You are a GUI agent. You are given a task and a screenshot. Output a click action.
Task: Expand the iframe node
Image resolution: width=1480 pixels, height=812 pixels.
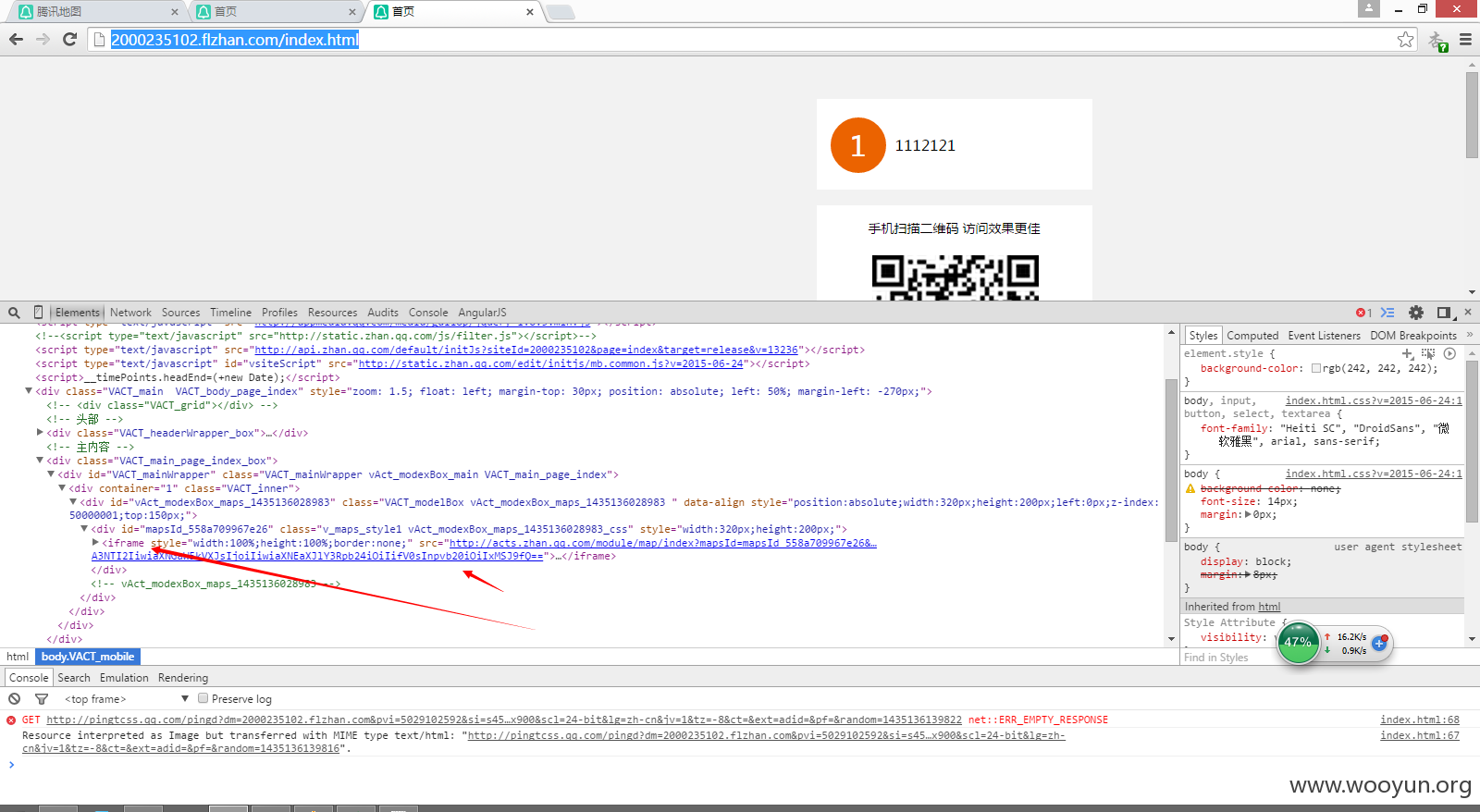coord(95,543)
